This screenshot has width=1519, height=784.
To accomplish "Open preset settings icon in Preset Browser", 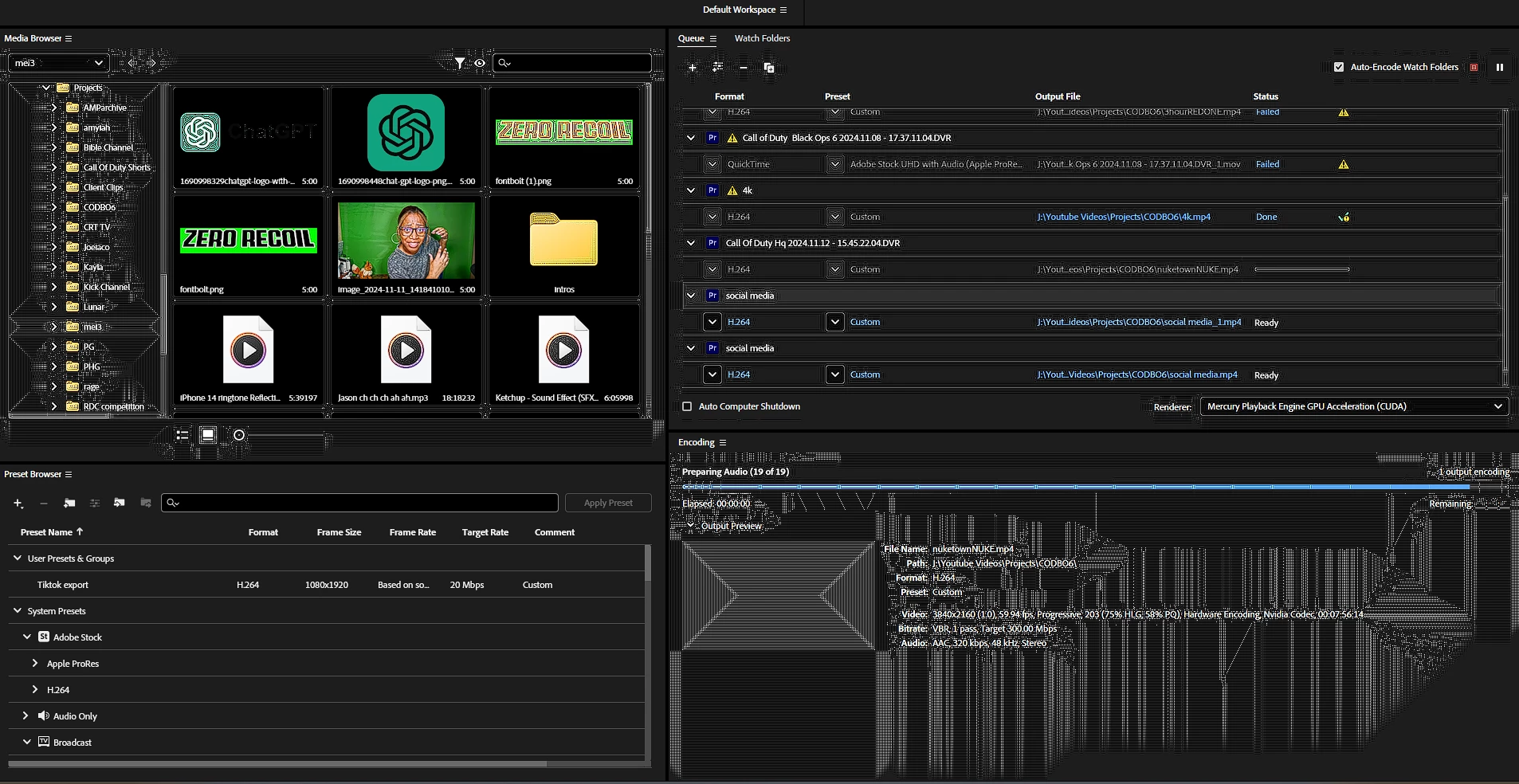I will pyautogui.click(x=95, y=503).
